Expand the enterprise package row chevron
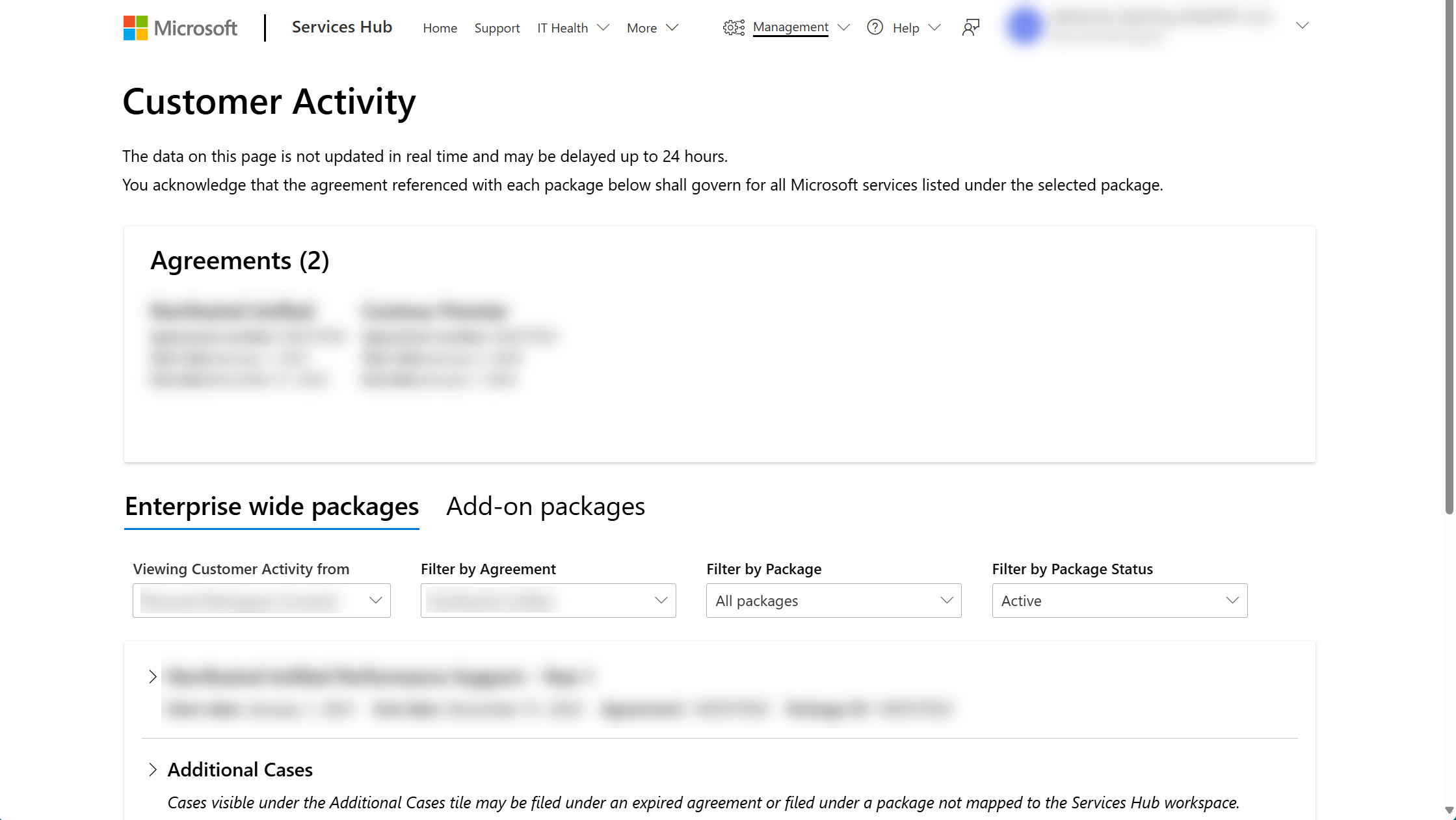This screenshot has height=820, width=1456. click(x=152, y=676)
